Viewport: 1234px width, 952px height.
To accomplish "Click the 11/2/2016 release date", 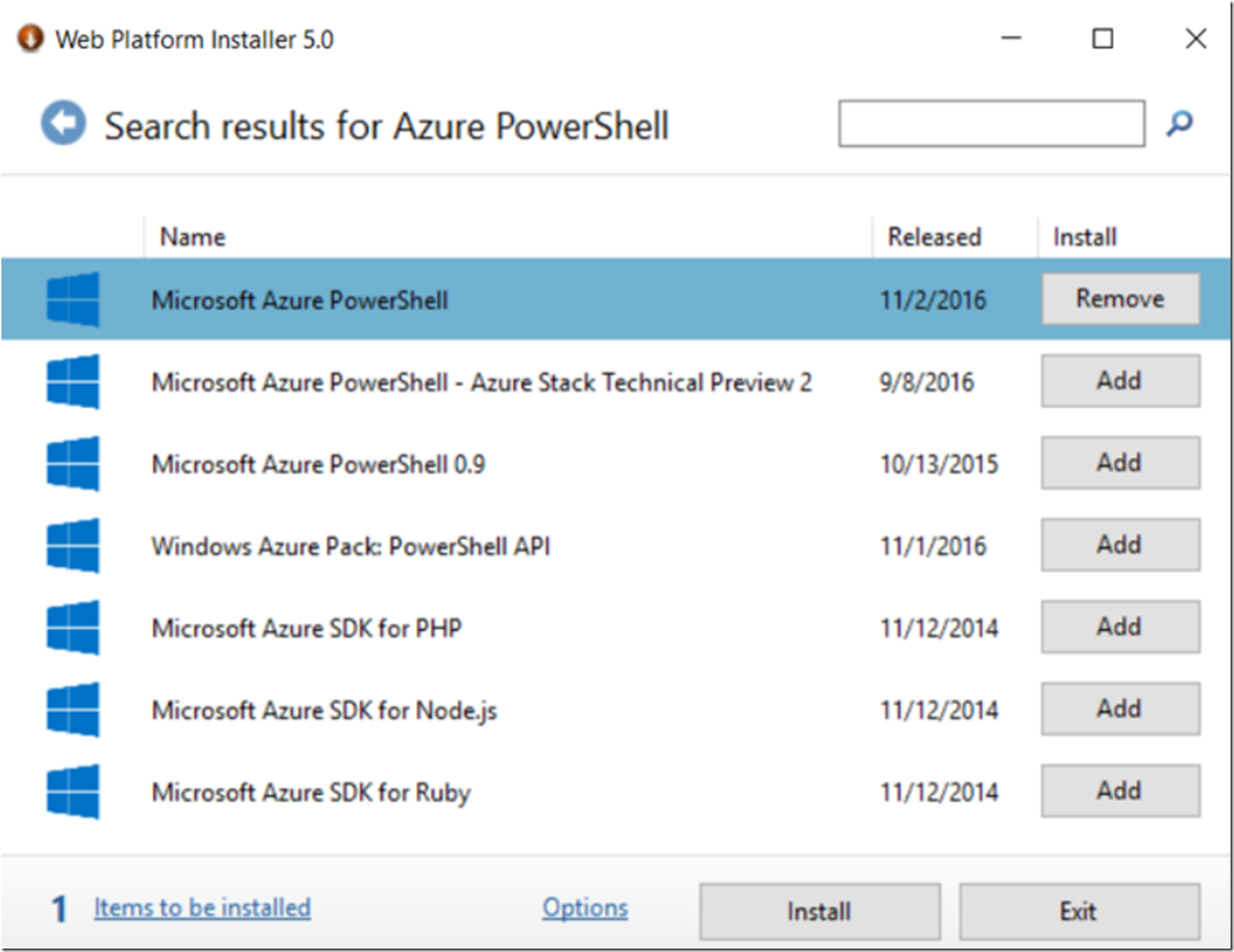I will (x=933, y=300).
